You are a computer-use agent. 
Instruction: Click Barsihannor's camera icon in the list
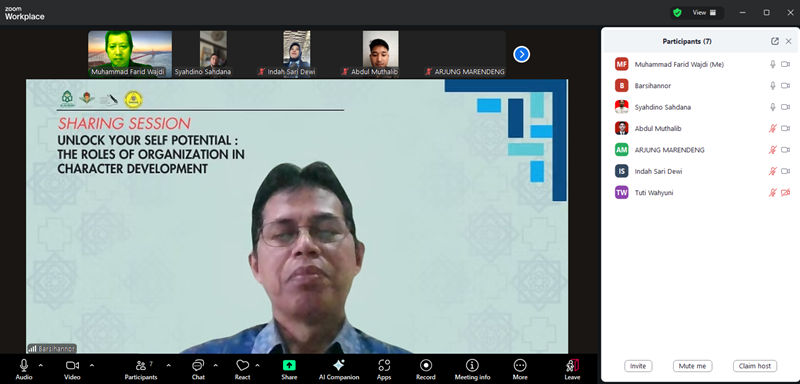786,86
